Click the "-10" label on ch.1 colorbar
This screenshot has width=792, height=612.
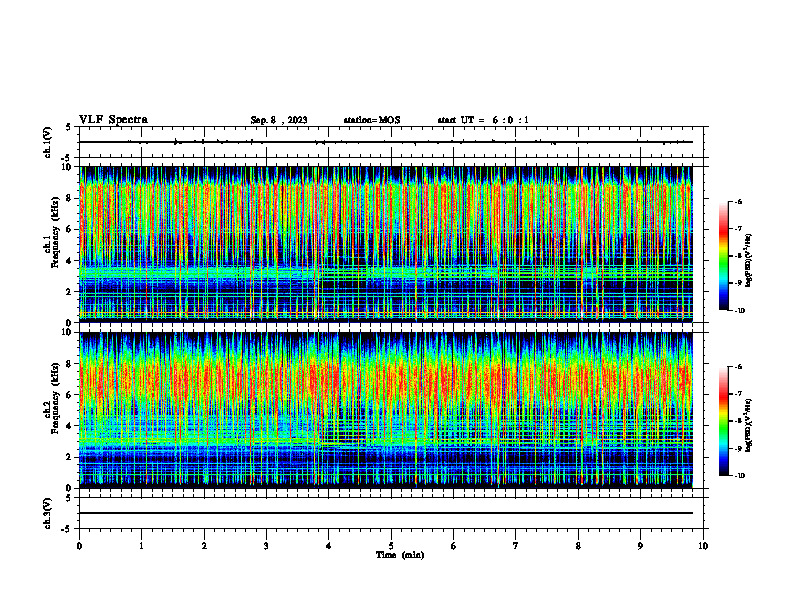coord(739,311)
